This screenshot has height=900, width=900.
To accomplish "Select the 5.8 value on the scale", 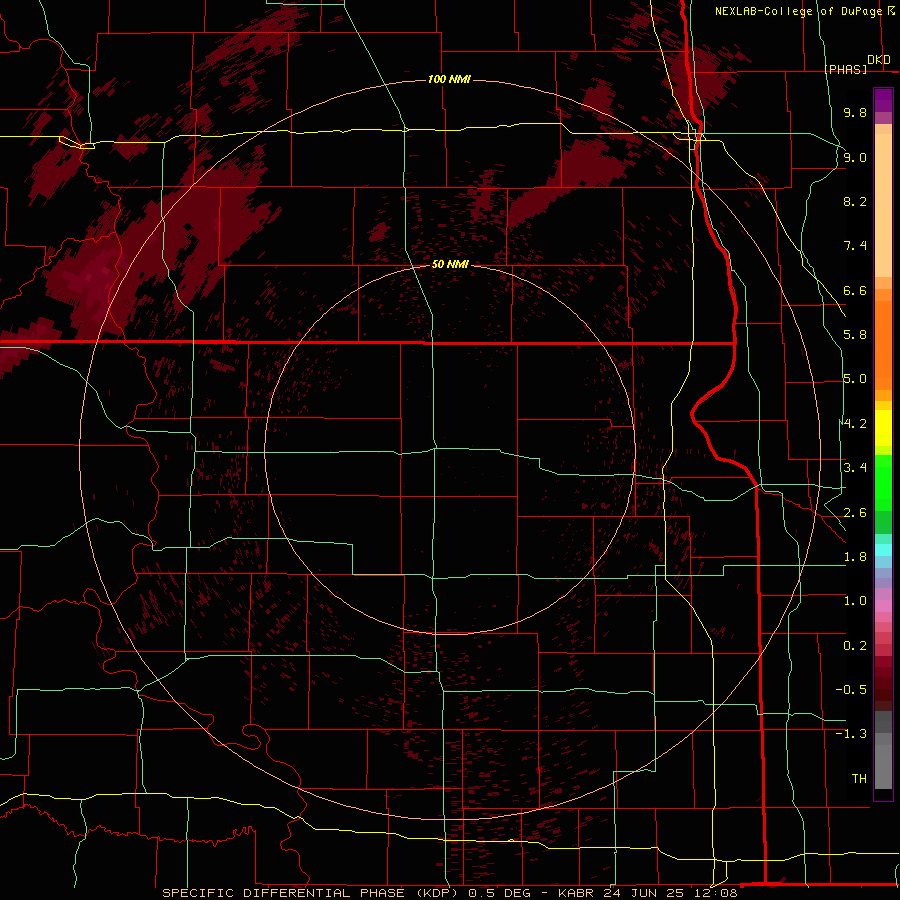I will [x=855, y=335].
